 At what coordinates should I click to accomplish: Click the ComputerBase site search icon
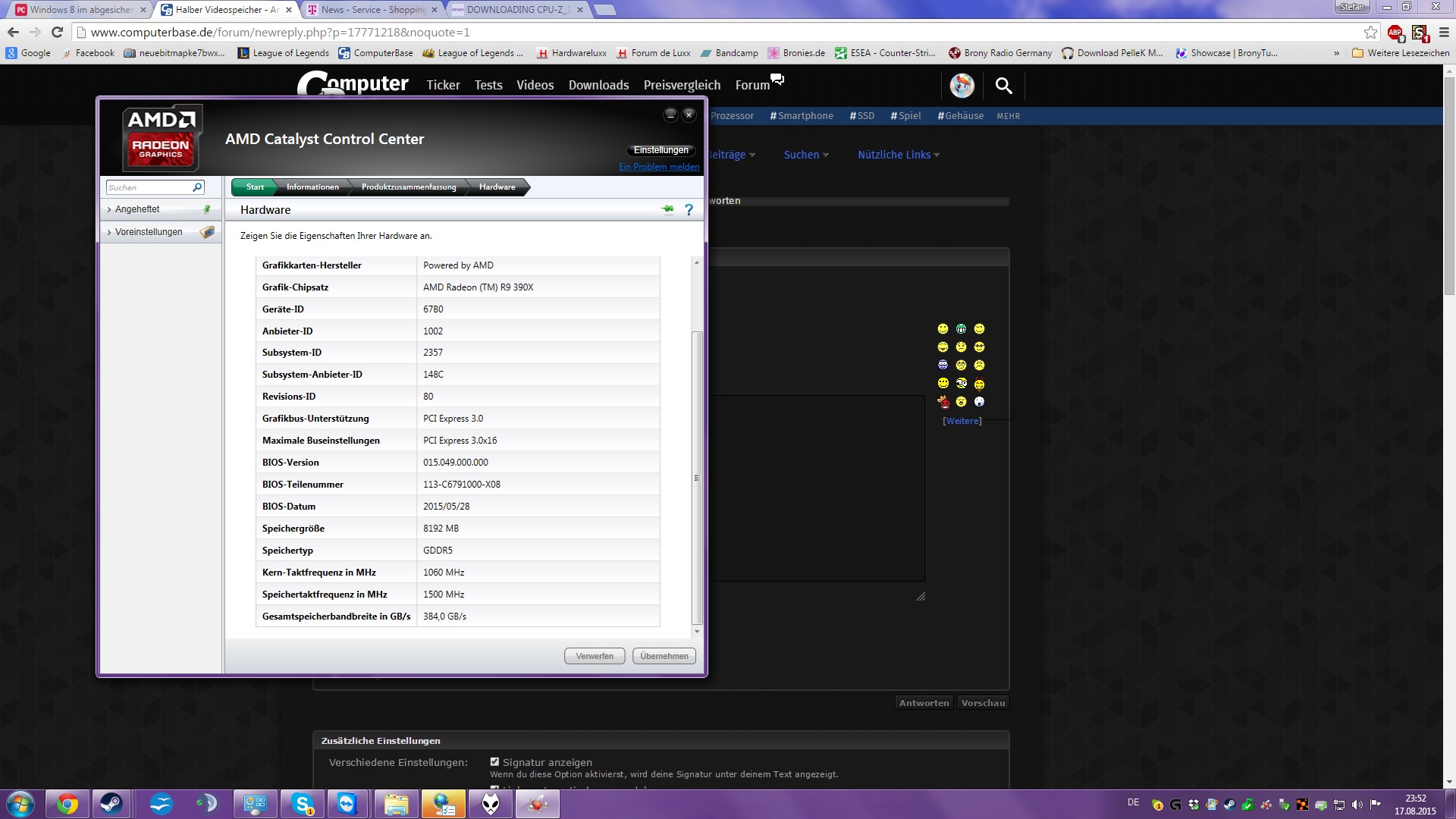click(1003, 86)
